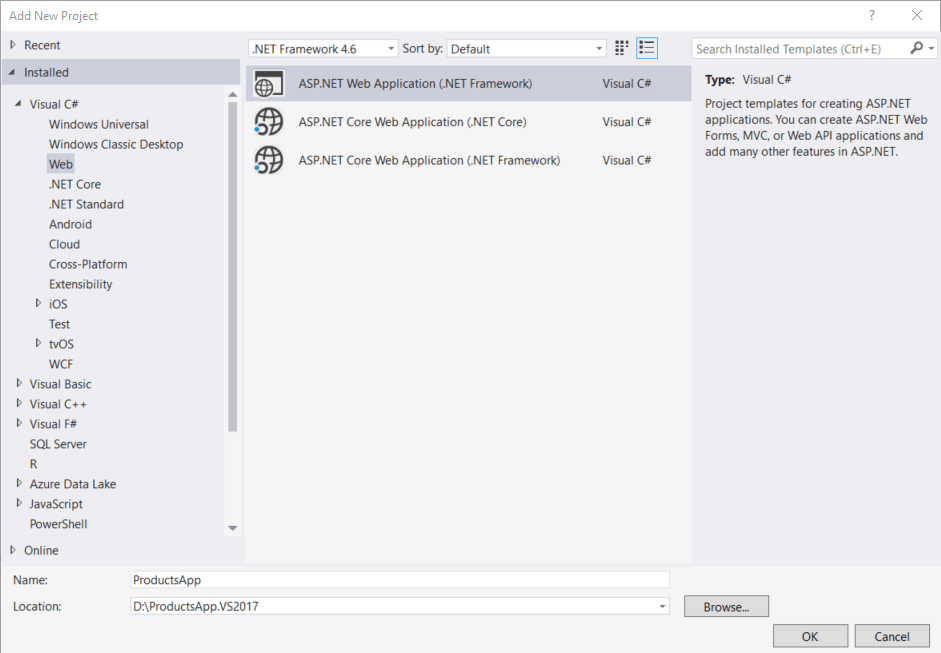Open the Location path dropdown
The width and height of the screenshot is (941, 653).
[661, 606]
